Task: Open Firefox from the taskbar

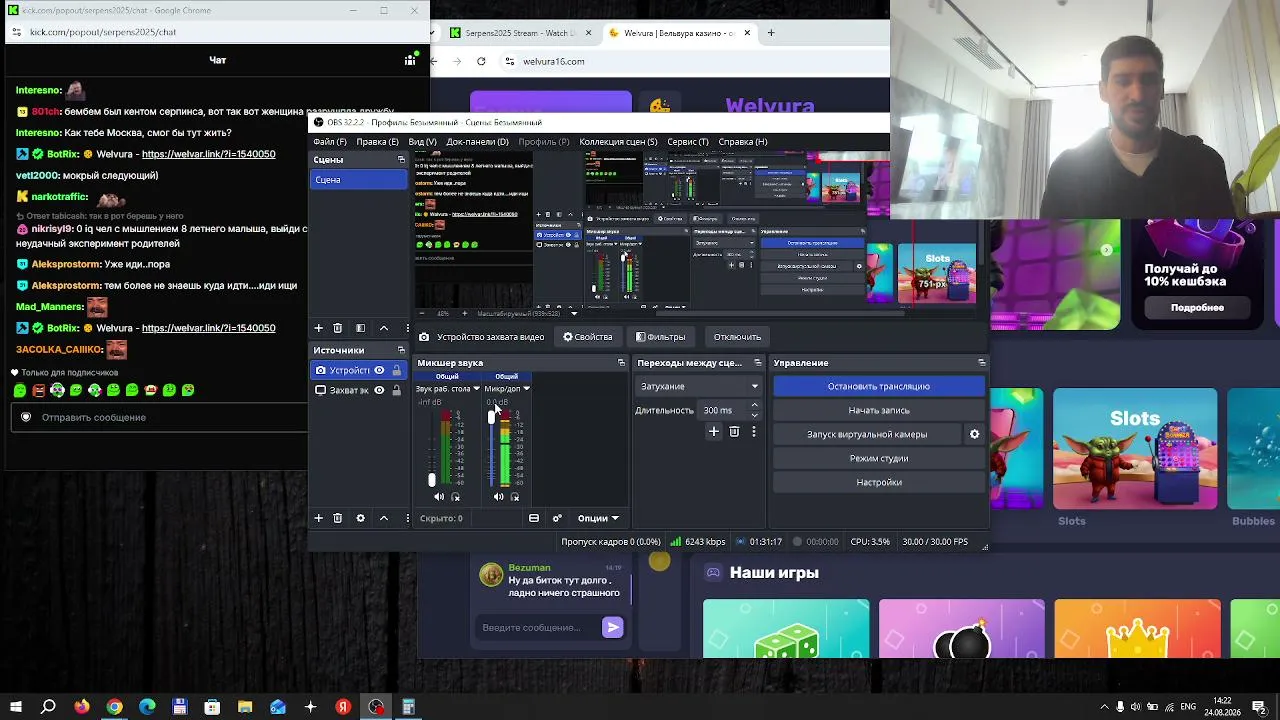Action: (x=82, y=707)
